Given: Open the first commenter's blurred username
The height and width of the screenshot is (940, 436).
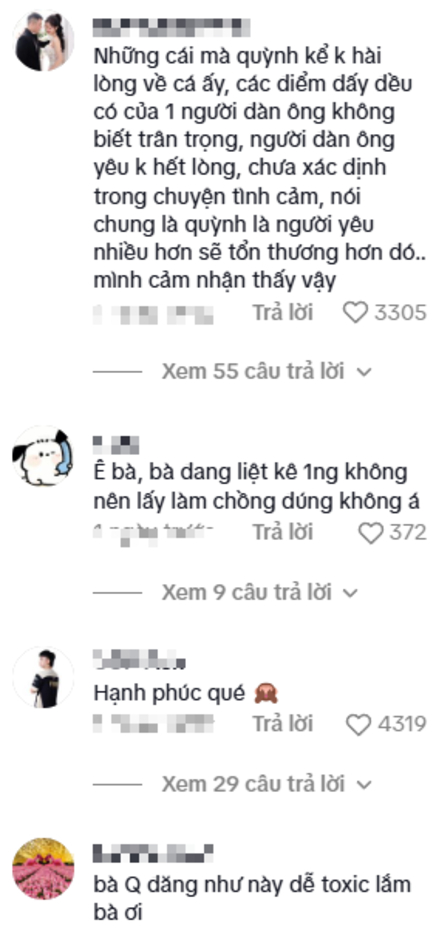Looking at the screenshot, I should click(x=172, y=25).
